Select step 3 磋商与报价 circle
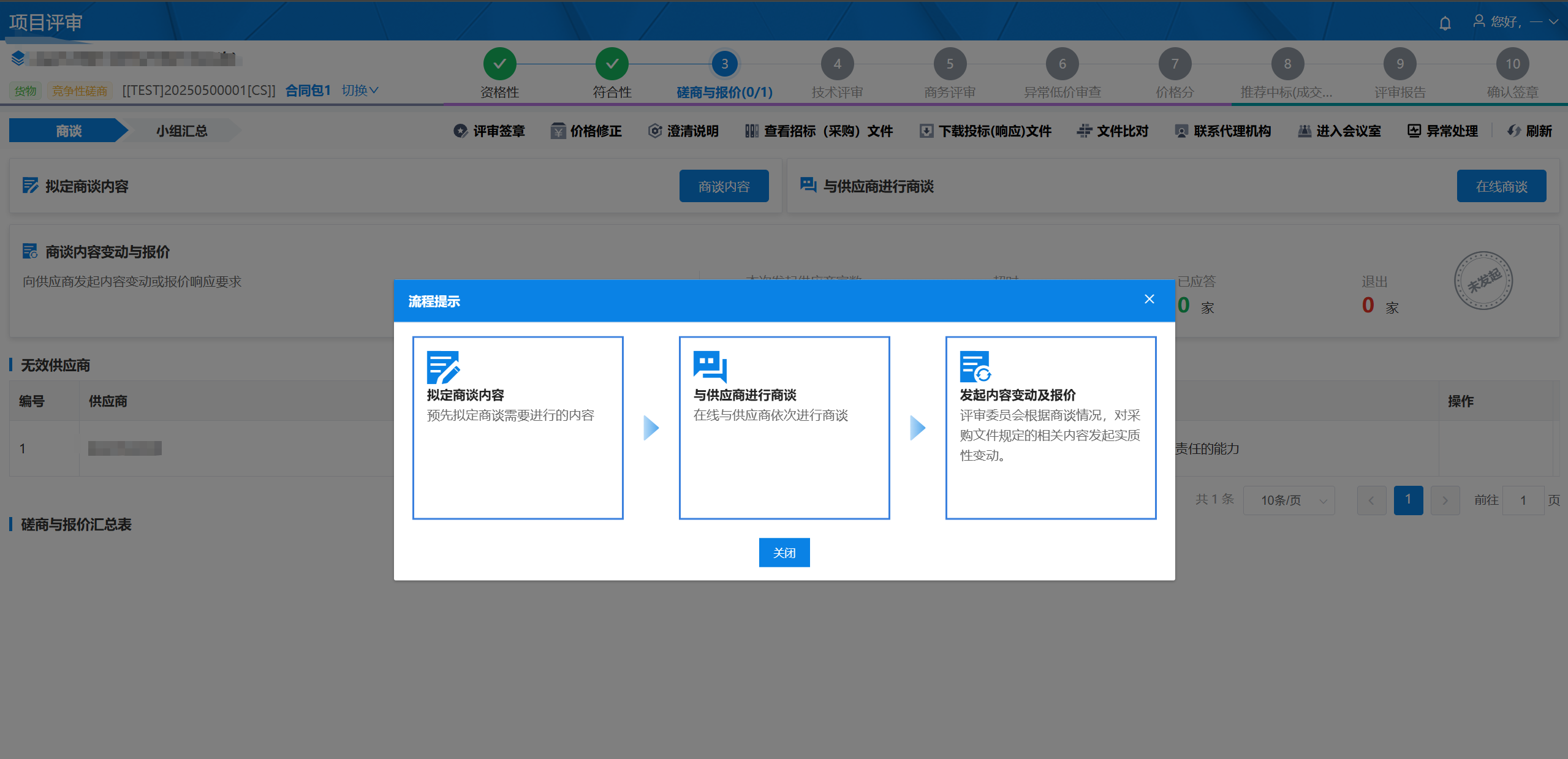Image resolution: width=1568 pixels, height=759 pixels. [x=724, y=64]
